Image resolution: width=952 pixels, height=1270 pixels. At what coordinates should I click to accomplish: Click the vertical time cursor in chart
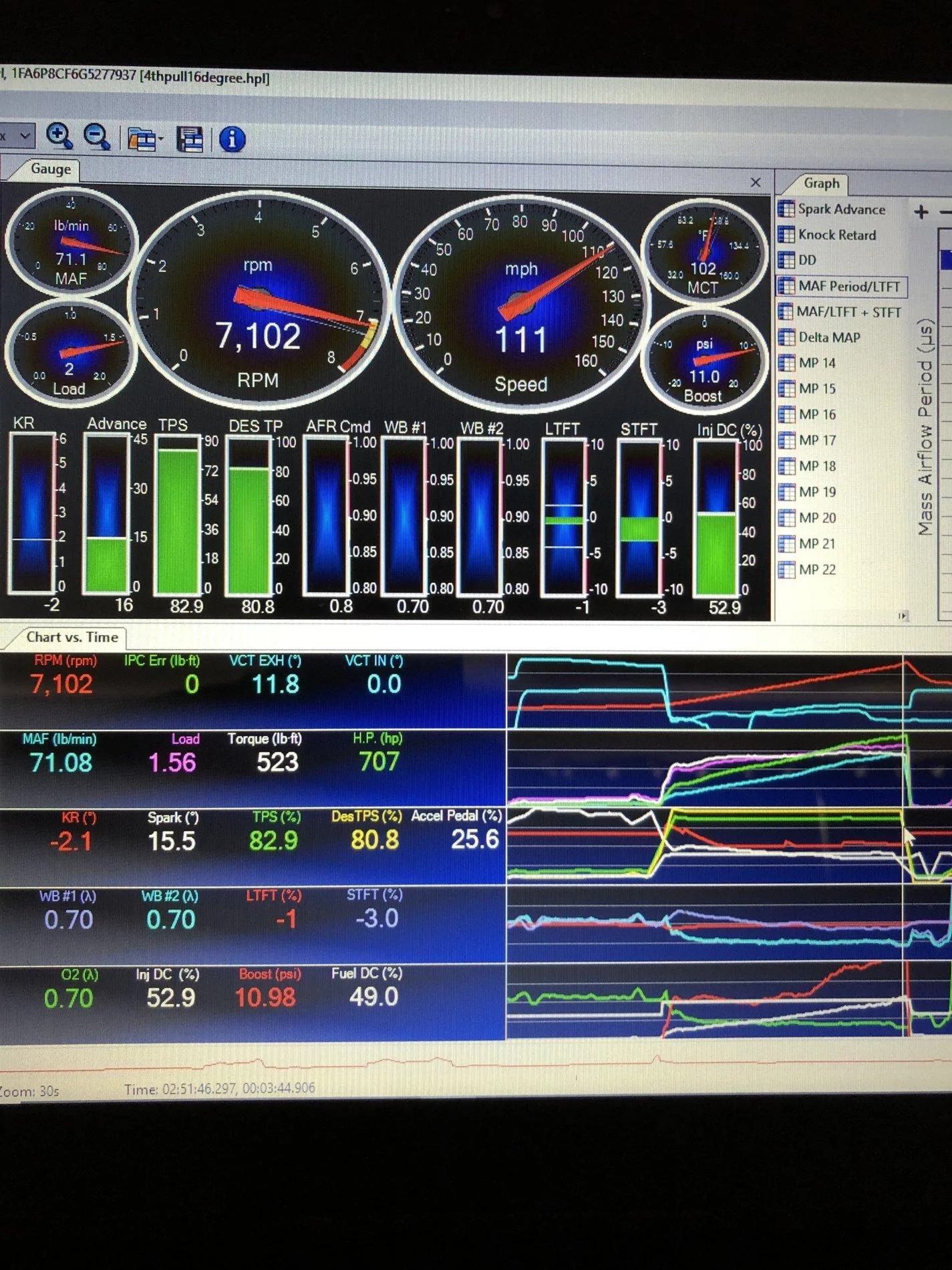[904, 846]
